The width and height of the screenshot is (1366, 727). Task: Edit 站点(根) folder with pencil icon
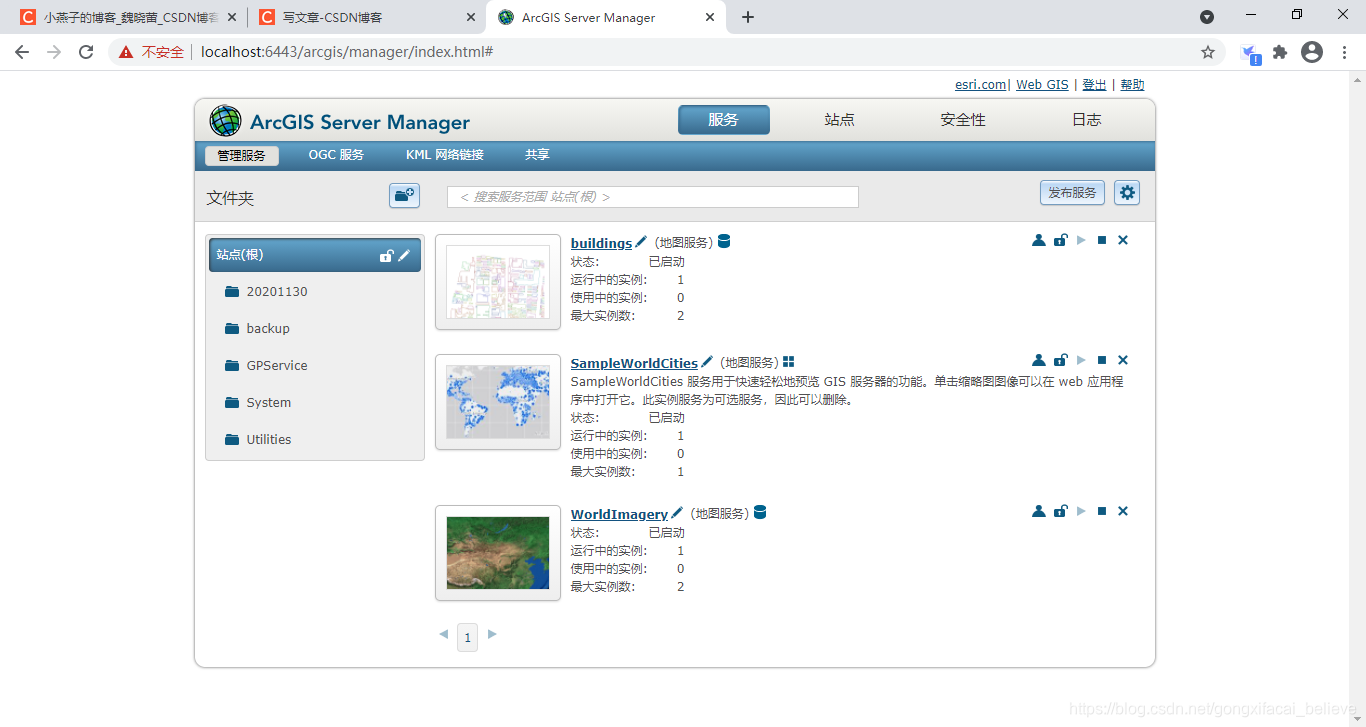(404, 256)
